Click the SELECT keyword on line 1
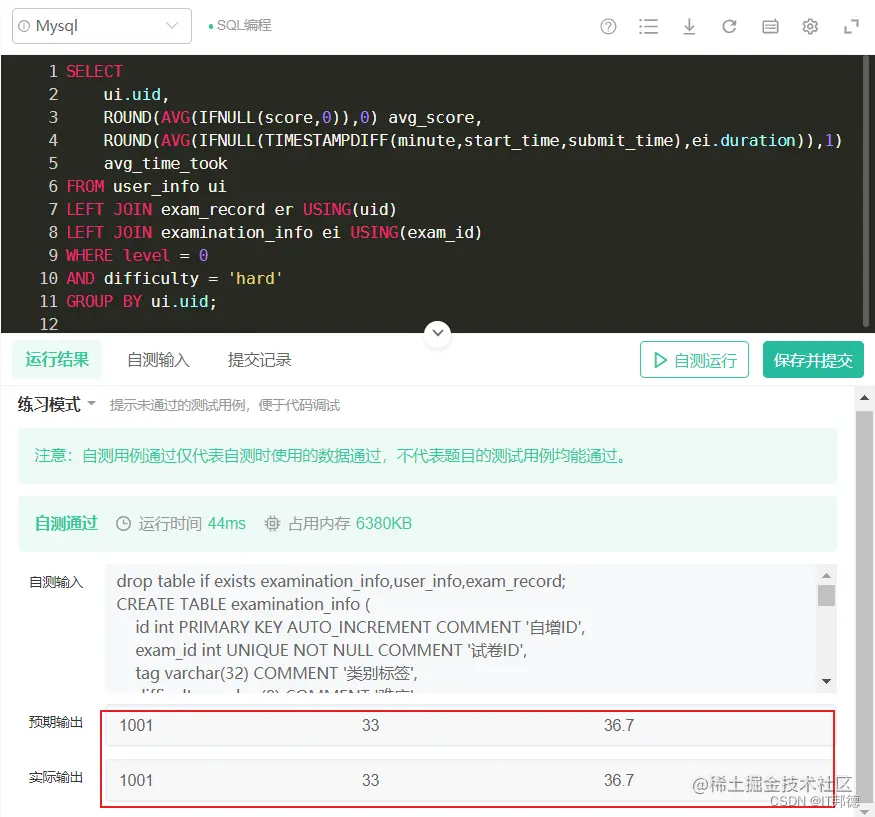This screenshot has height=817, width=875. click(94, 71)
